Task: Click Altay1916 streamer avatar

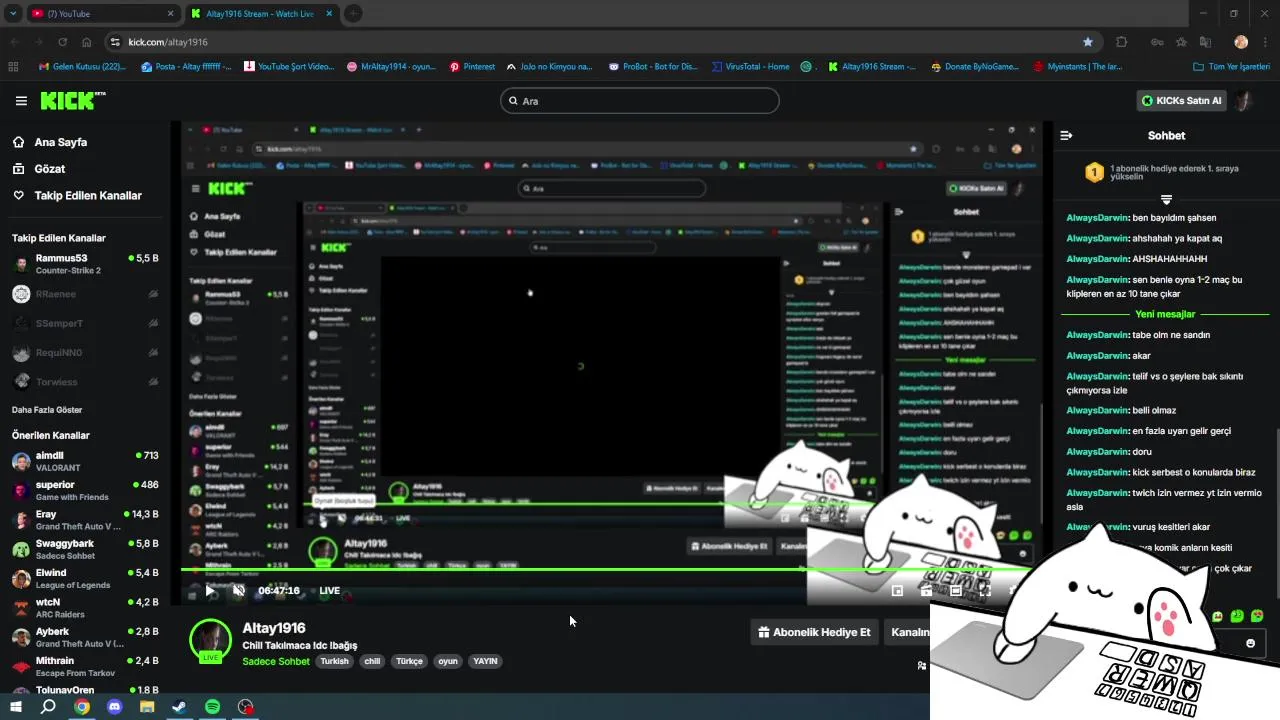Action: [x=210, y=640]
